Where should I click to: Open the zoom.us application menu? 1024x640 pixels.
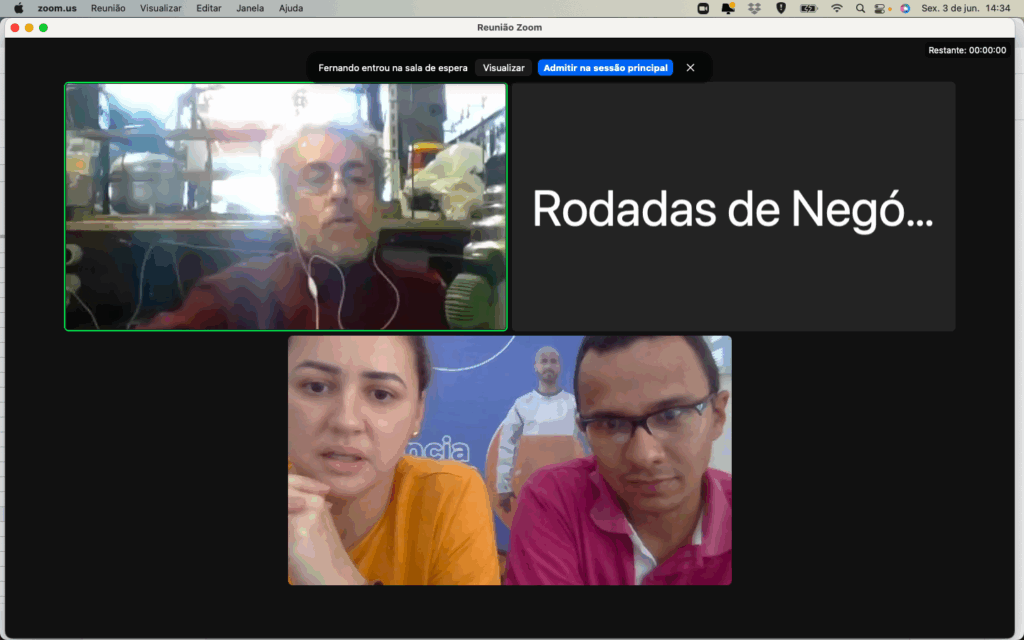(x=57, y=8)
